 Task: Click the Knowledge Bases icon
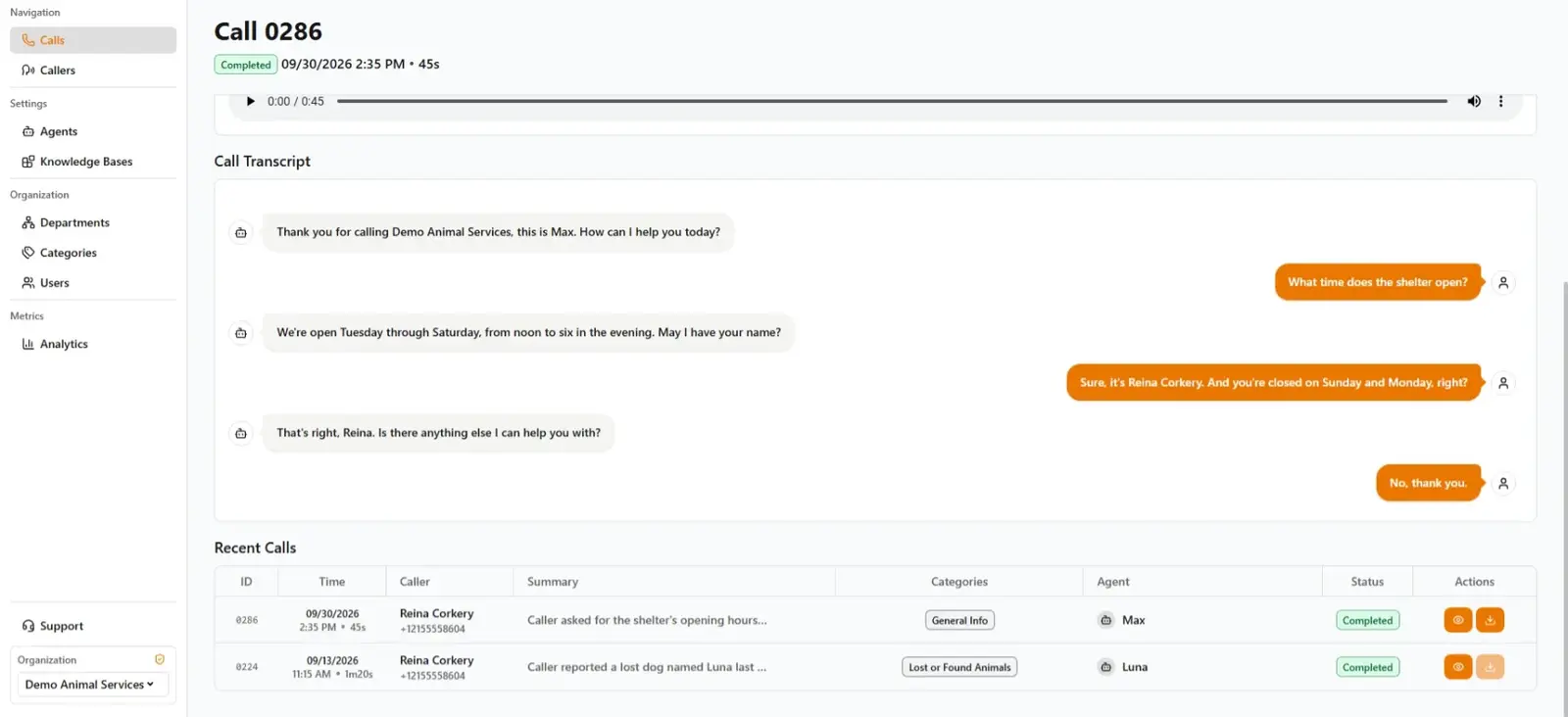coord(28,162)
